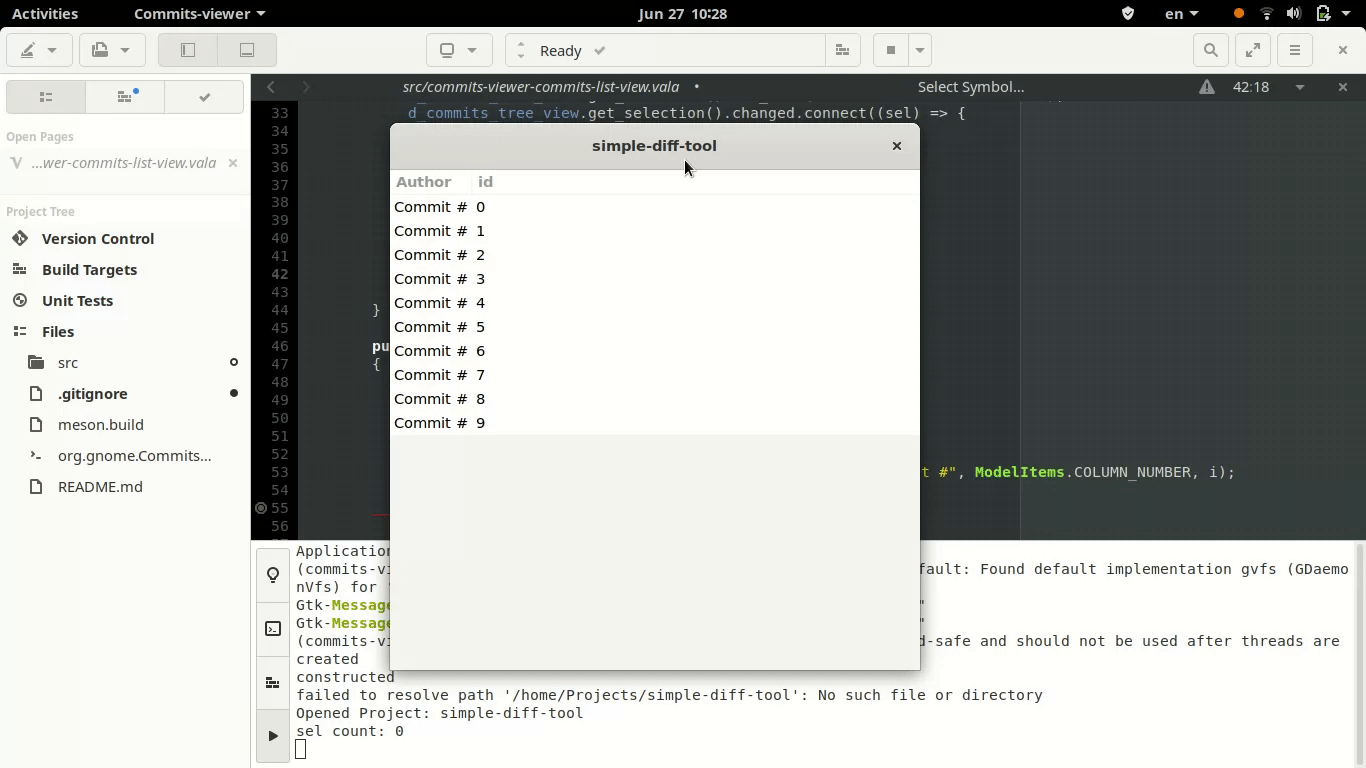The height and width of the screenshot is (768, 1366).
Task: Click the build output panel scrollbar
Action: [x=1358, y=655]
